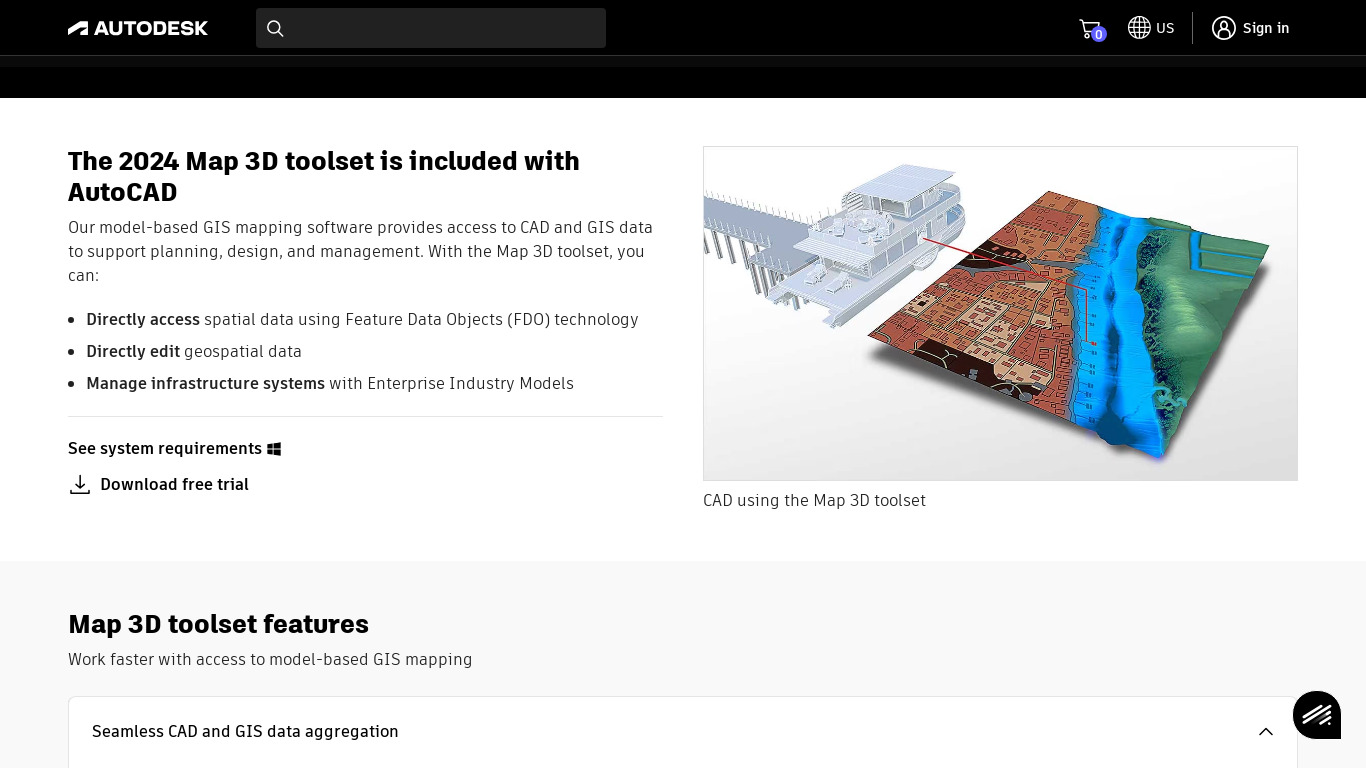Click the Sign in account icon
This screenshot has width=1366, height=768.
(x=1224, y=28)
